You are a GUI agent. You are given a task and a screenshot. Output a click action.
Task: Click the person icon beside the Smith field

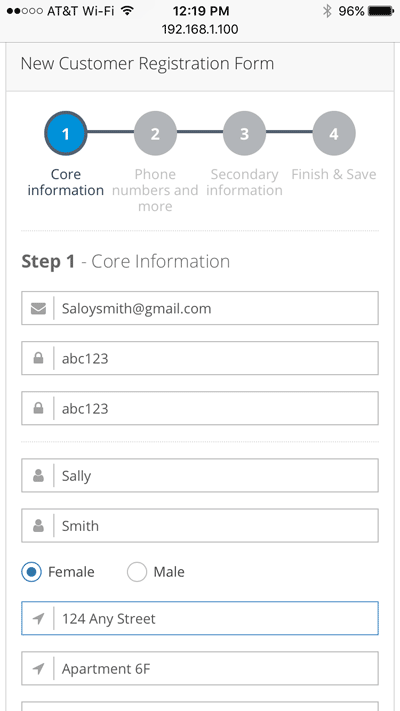[39, 526]
